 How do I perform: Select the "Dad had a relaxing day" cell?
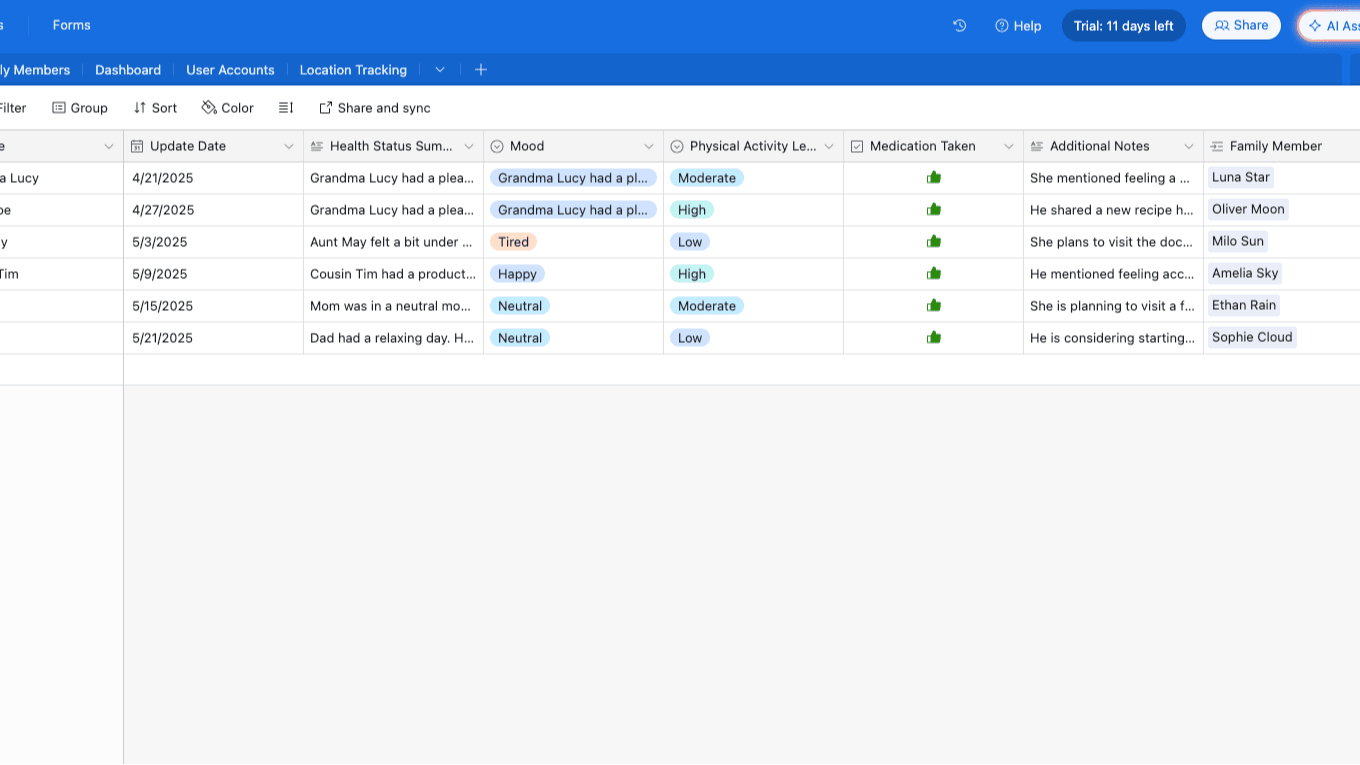(394, 338)
